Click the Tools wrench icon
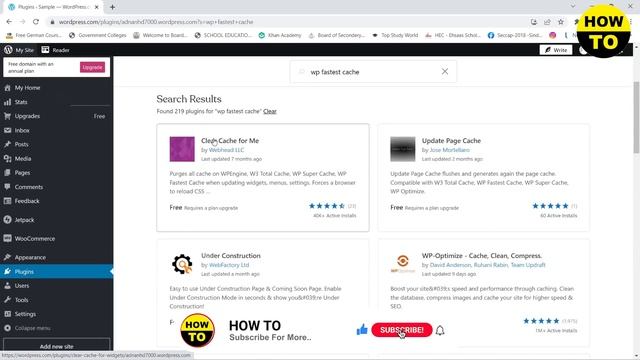The height and width of the screenshot is (360, 640). [7, 300]
